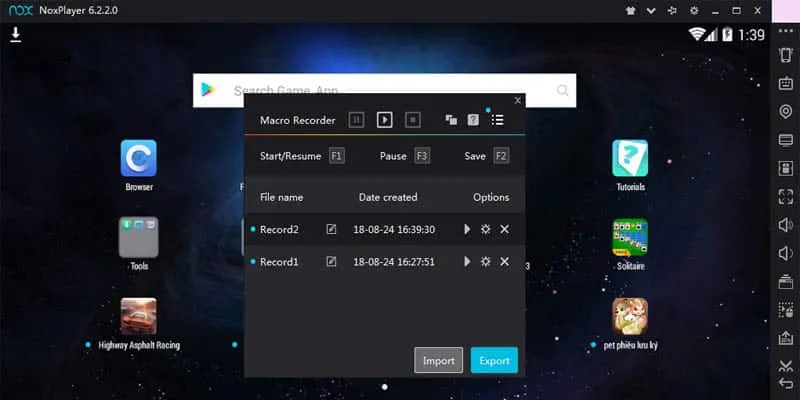Image resolution: width=800 pixels, height=400 pixels.
Task: Click the Import button
Action: pyautogui.click(x=439, y=360)
